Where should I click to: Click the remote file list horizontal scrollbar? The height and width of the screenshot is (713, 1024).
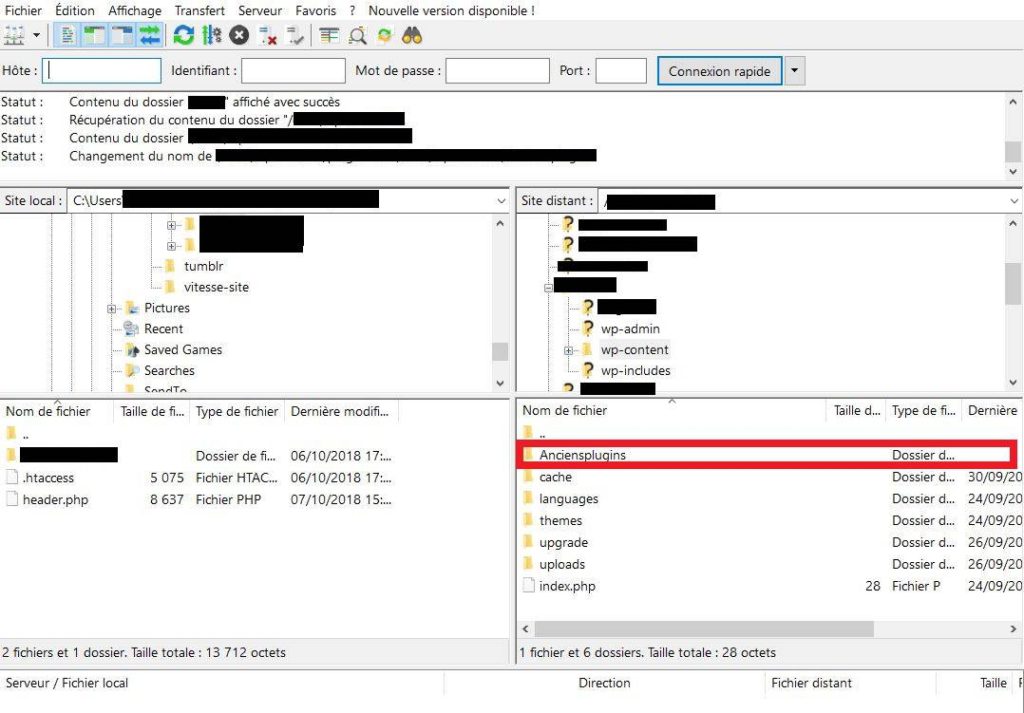tap(704, 629)
